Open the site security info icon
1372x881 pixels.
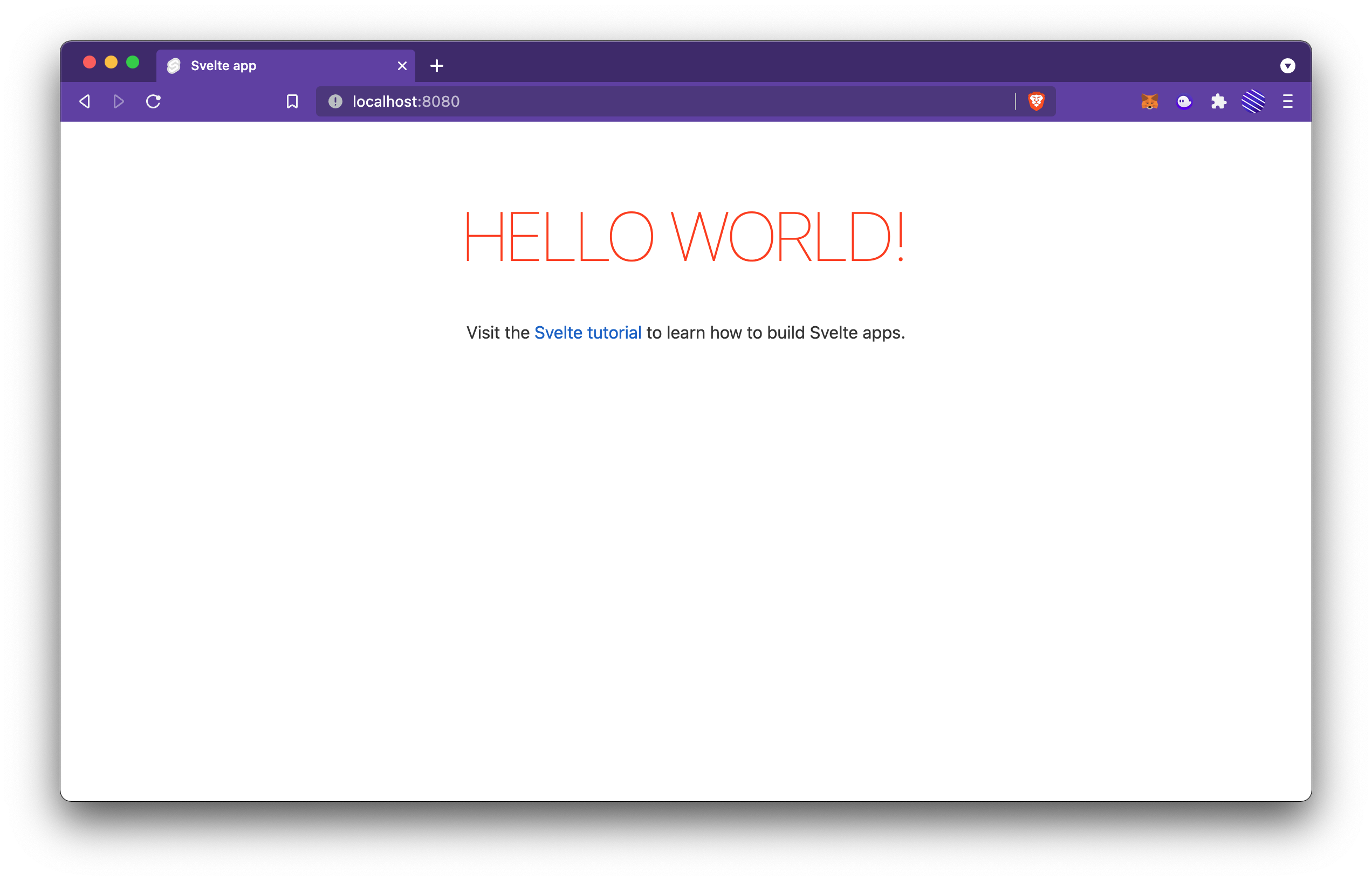click(335, 102)
